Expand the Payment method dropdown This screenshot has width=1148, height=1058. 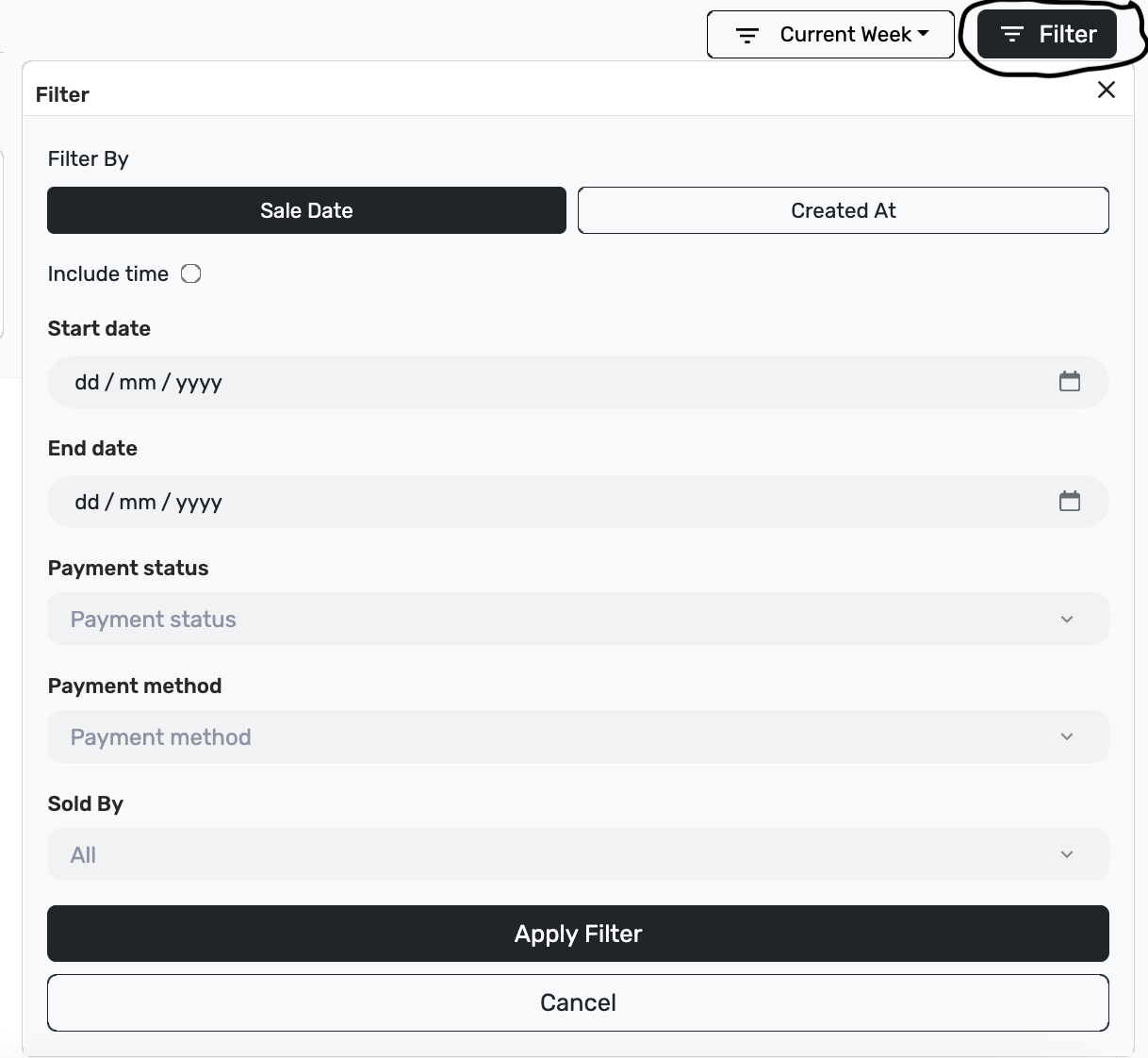click(x=578, y=736)
